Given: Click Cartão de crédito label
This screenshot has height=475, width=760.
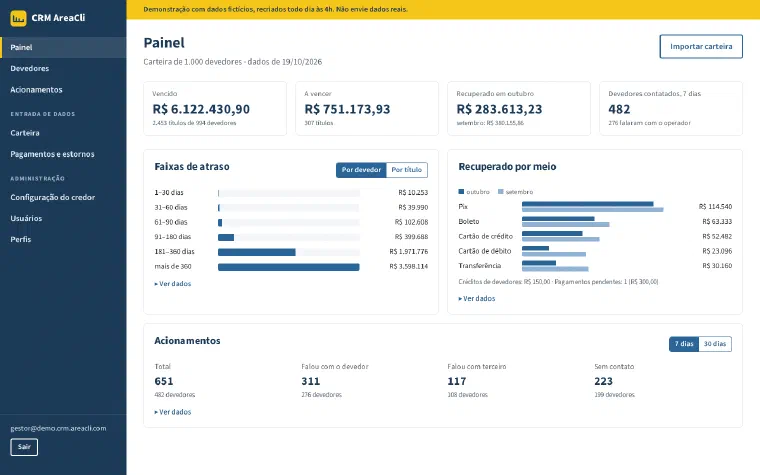Looking at the screenshot, I should (485, 237).
